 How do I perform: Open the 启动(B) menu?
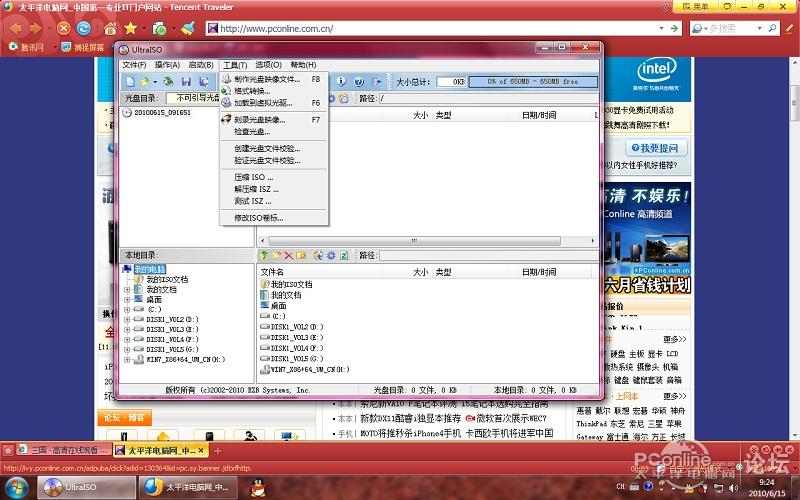201,65
